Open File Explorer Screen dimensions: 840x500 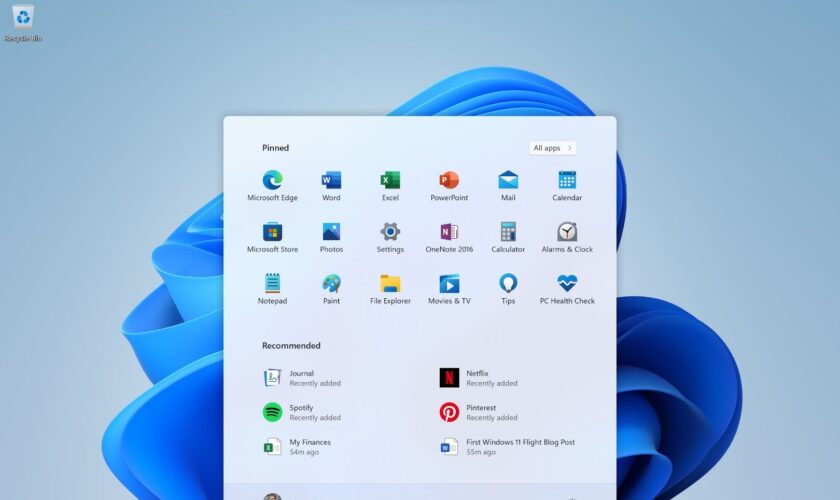pyautogui.click(x=390, y=288)
